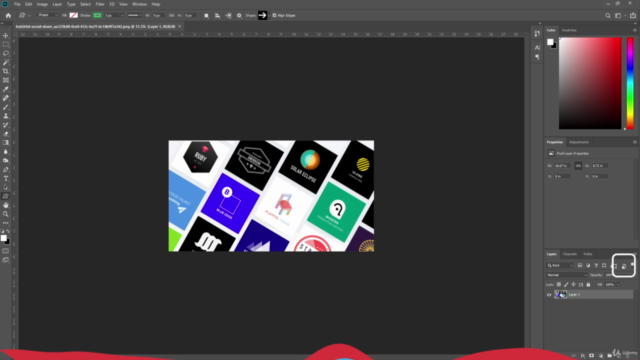Select the Lasso tool
640x360 pixels.
[x=6, y=53]
